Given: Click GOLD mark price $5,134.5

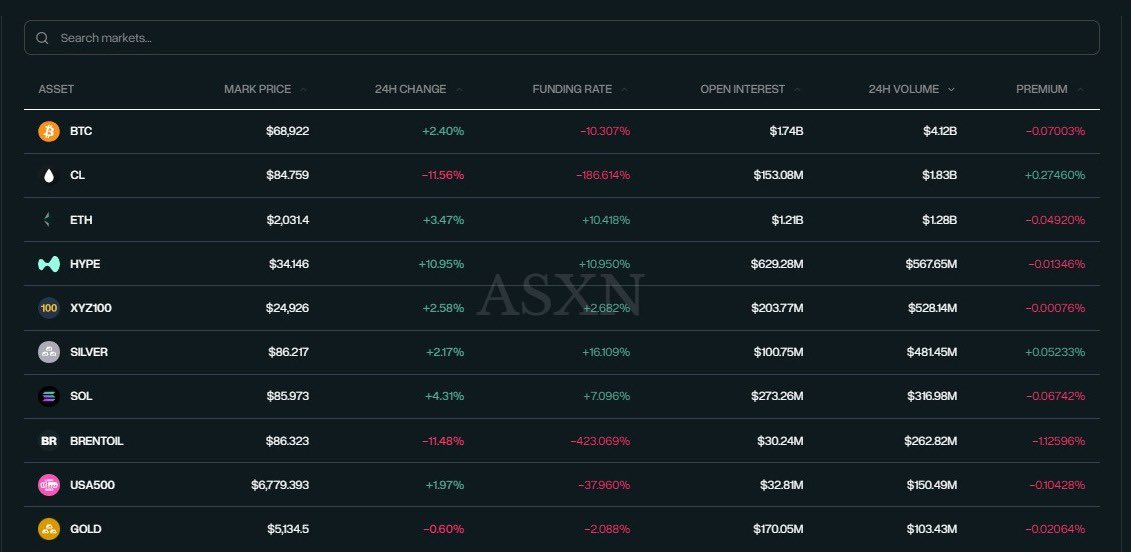Looking at the screenshot, I should point(288,529).
